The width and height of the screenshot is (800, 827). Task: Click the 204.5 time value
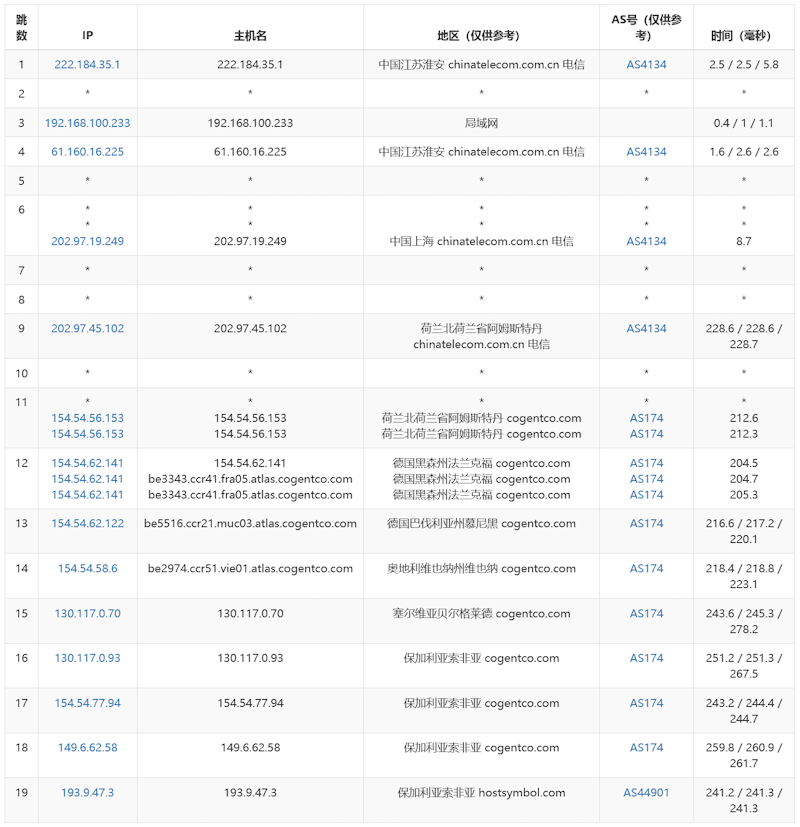[744, 463]
